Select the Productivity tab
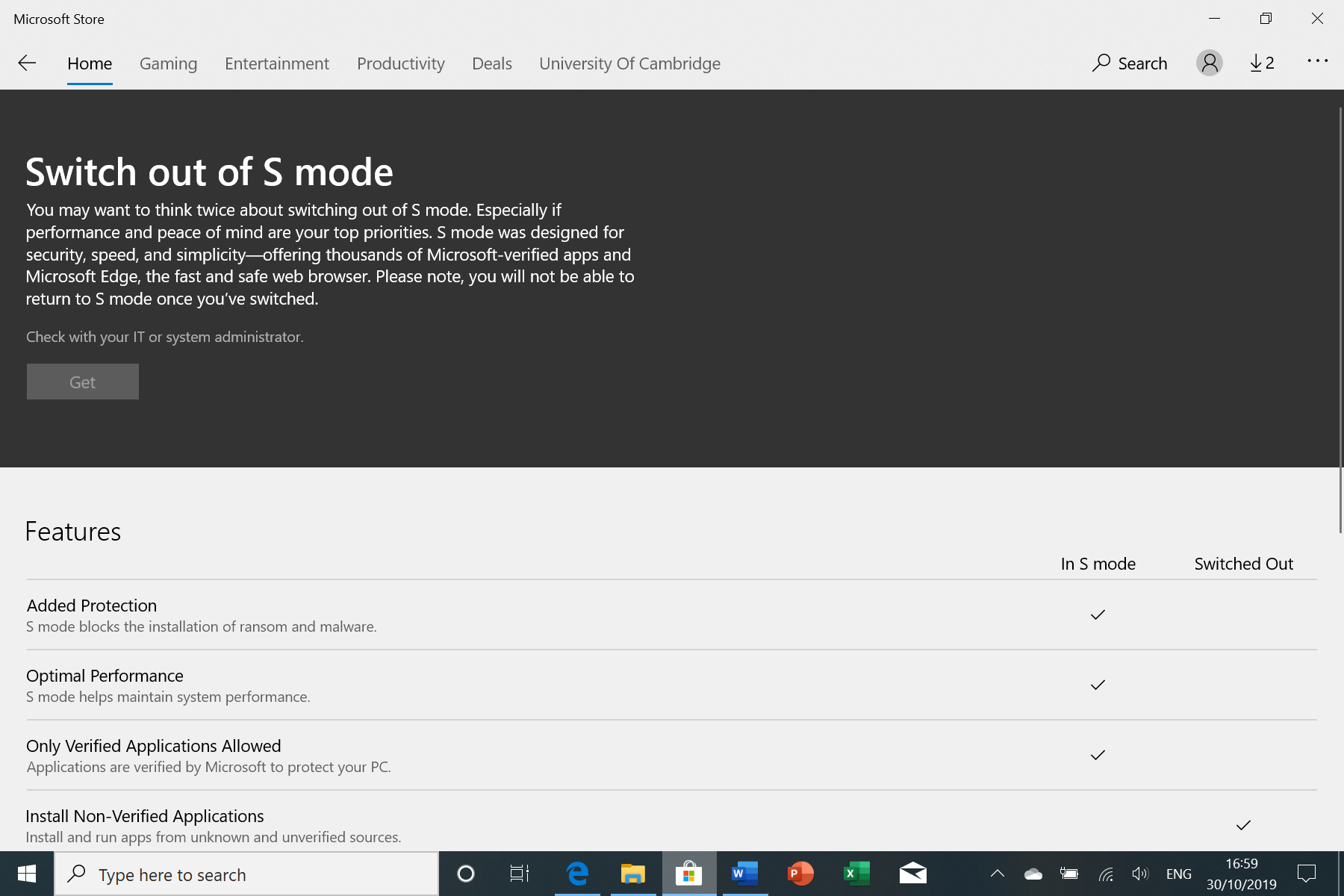The height and width of the screenshot is (896, 1344). 401,63
